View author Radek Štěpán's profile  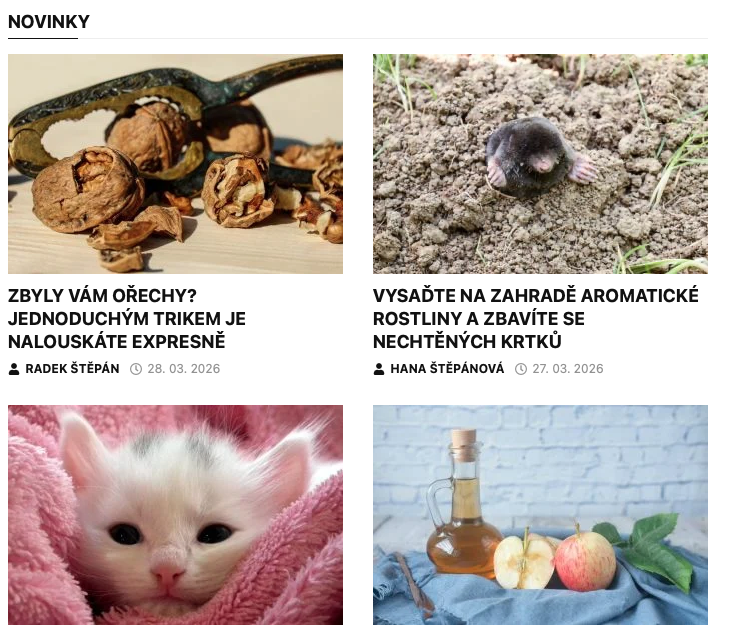[x=72, y=369]
